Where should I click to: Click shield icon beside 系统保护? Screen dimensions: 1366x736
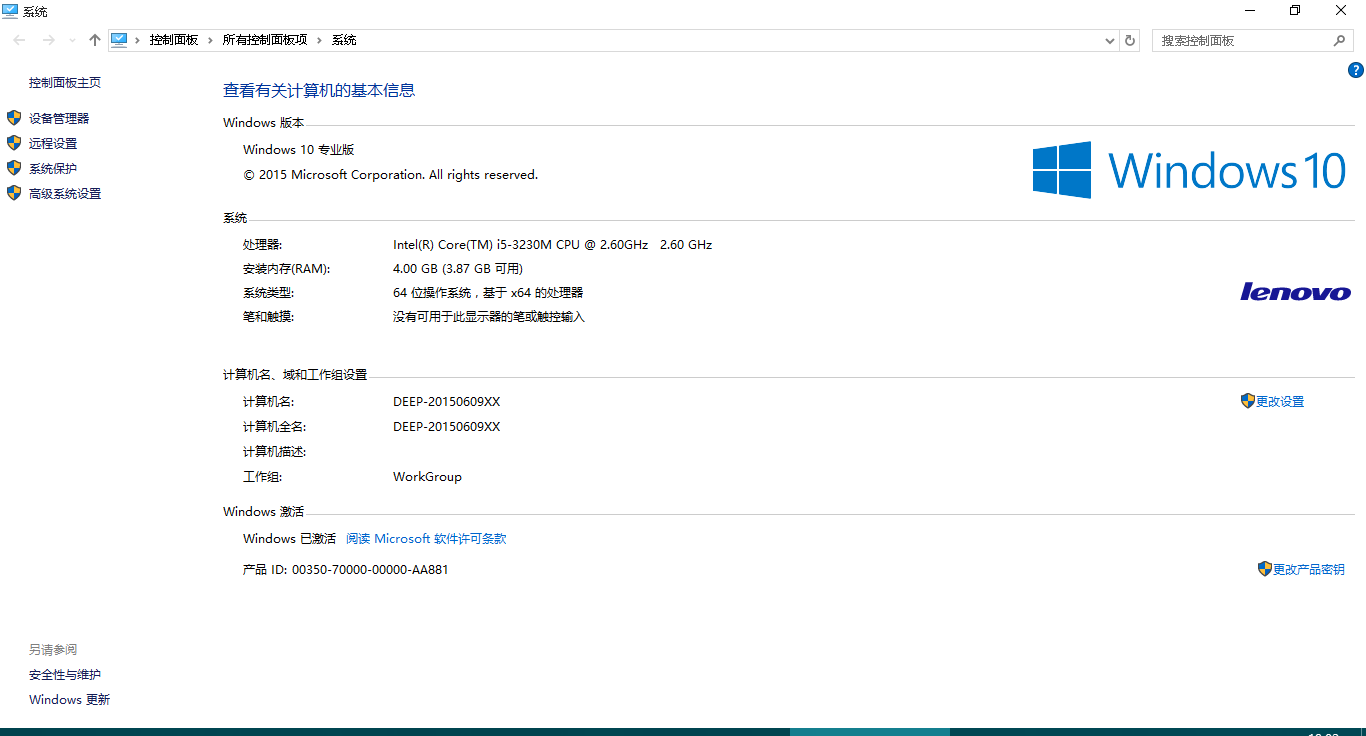click(x=14, y=168)
